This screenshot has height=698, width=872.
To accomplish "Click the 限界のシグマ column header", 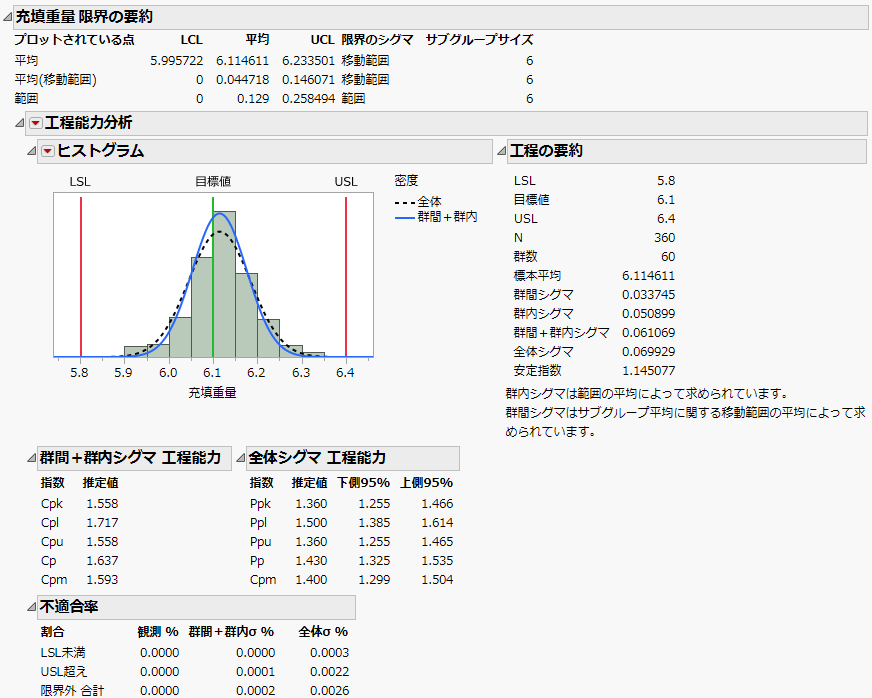I will [378, 40].
